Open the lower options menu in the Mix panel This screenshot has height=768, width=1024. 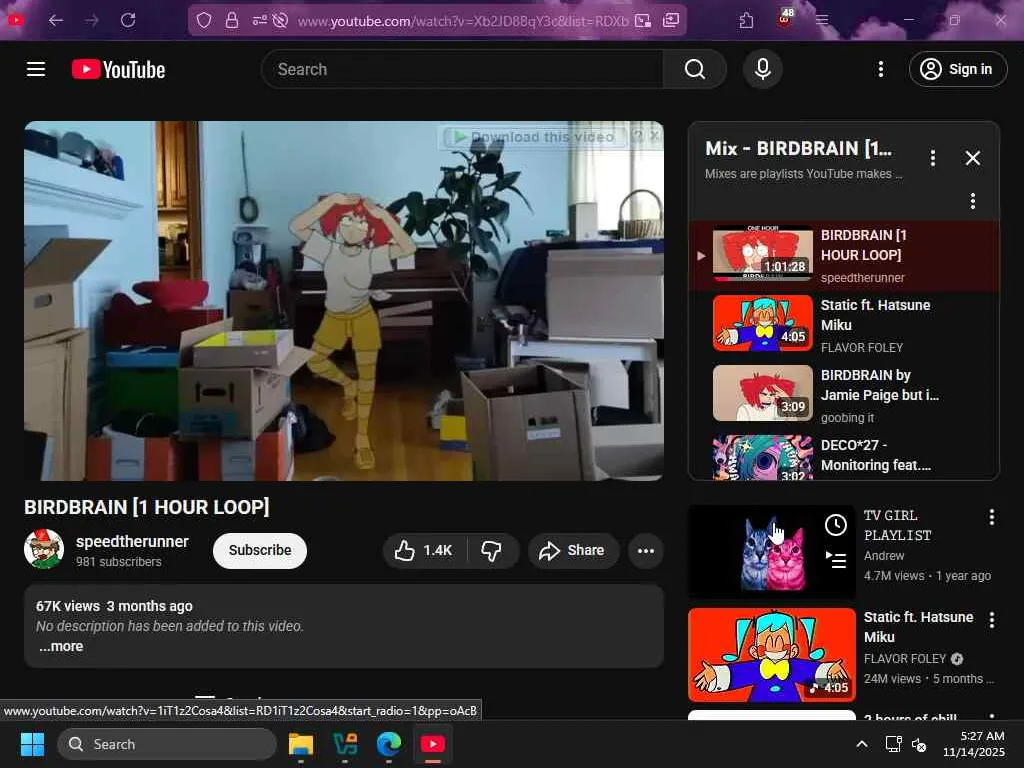point(972,200)
